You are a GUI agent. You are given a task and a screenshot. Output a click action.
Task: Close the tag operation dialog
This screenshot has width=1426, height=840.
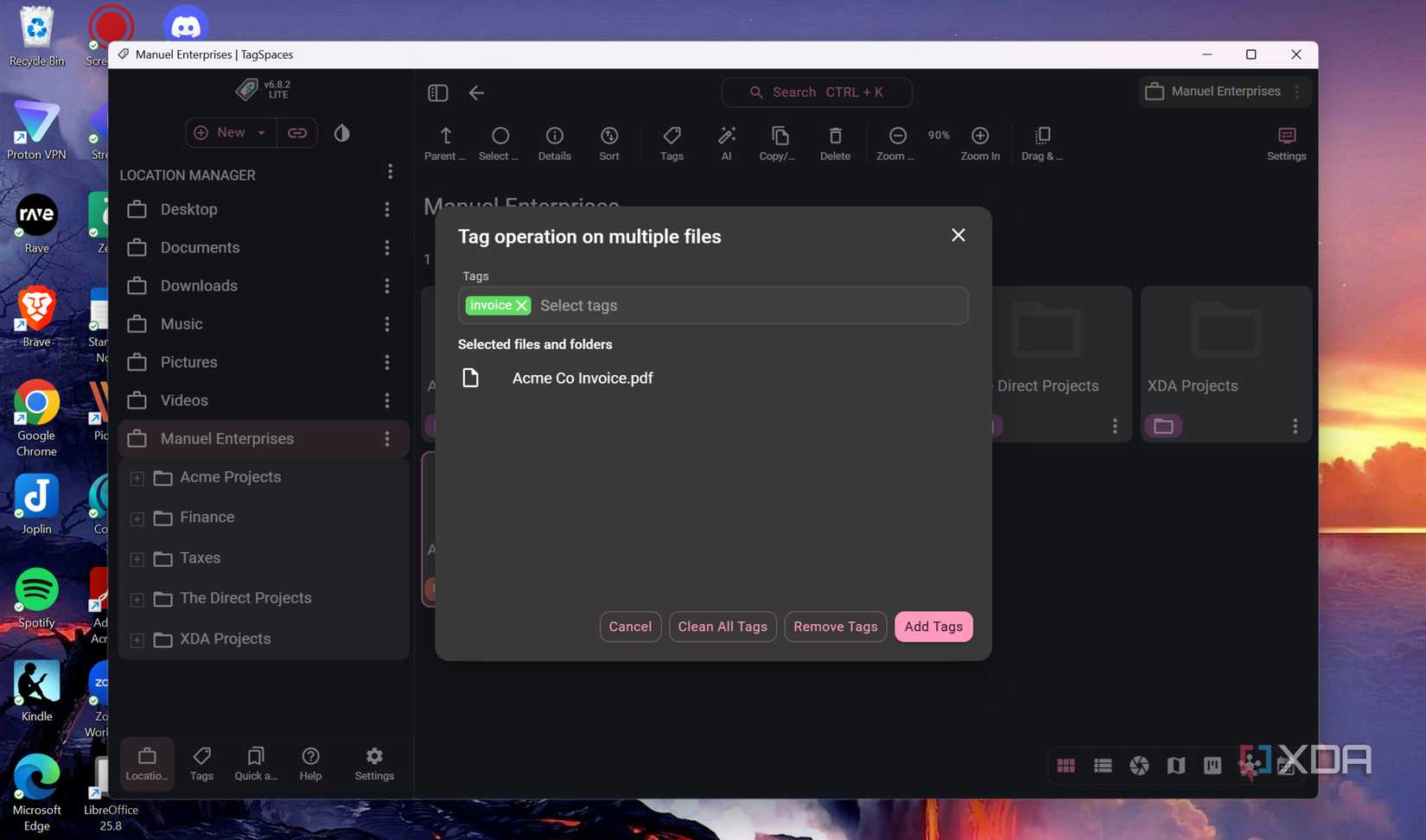click(x=958, y=235)
